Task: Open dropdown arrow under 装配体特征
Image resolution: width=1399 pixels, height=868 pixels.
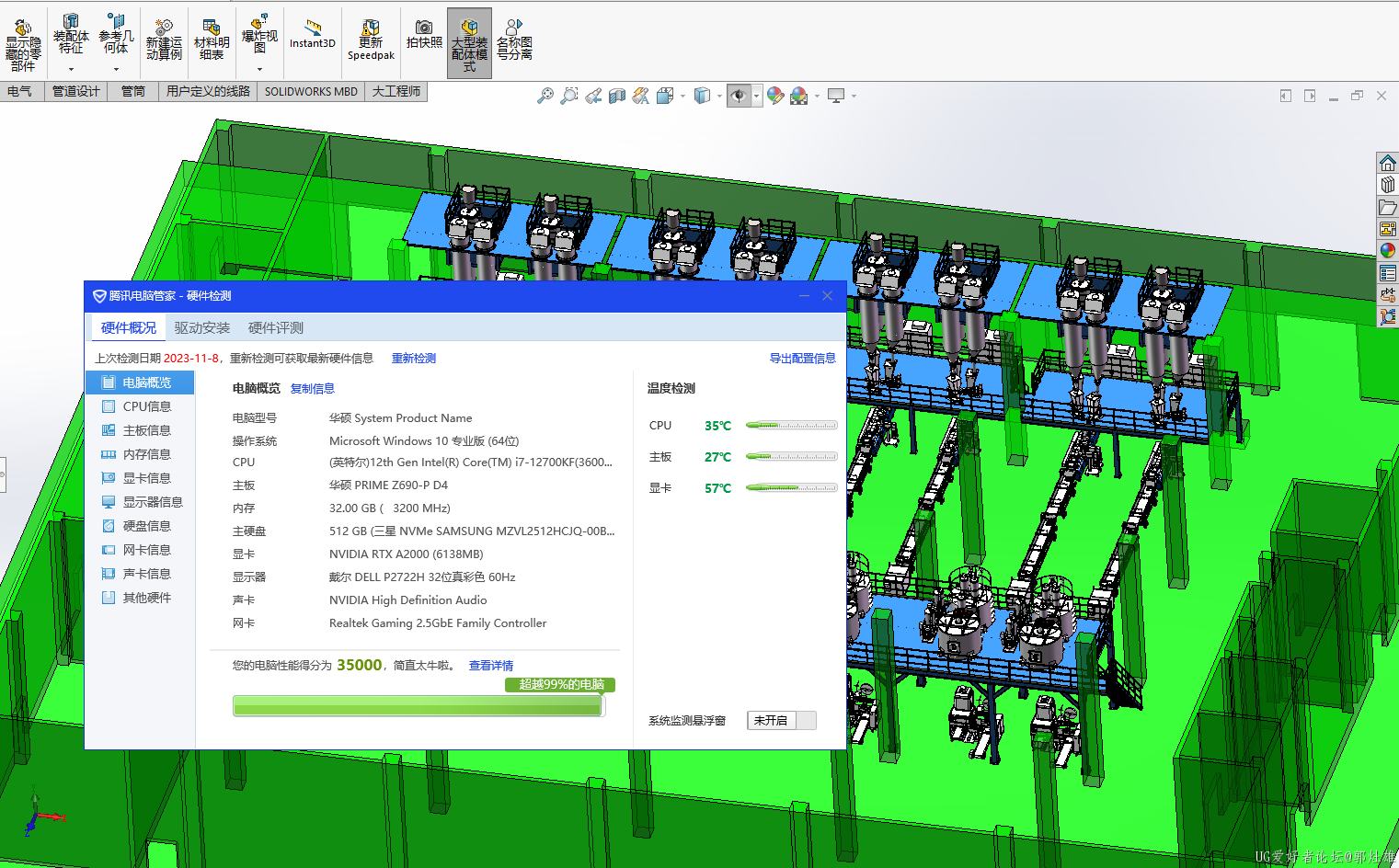Action: click(x=71, y=69)
